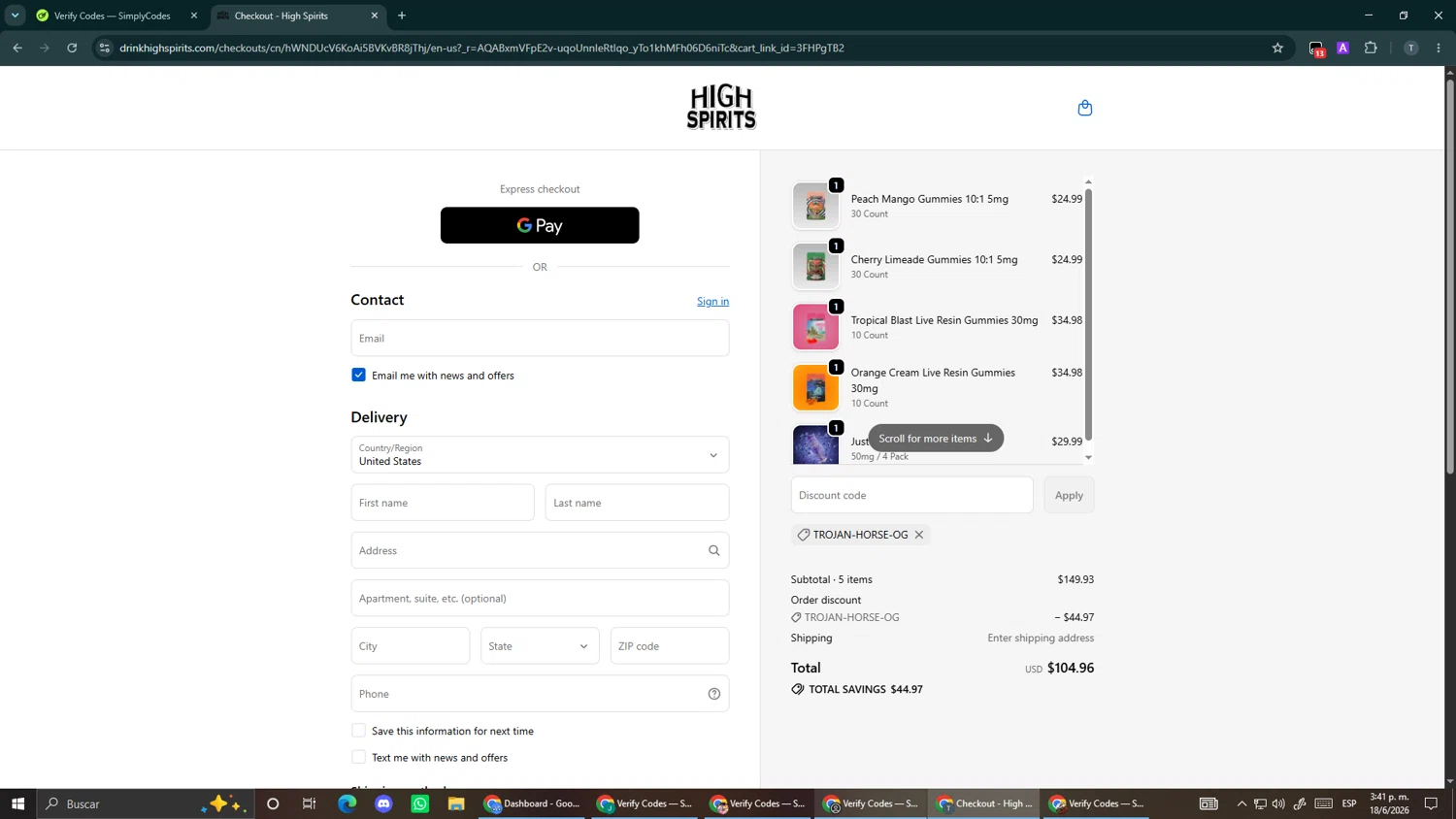
Task: Open the purple A extension
Action: [x=1343, y=48]
